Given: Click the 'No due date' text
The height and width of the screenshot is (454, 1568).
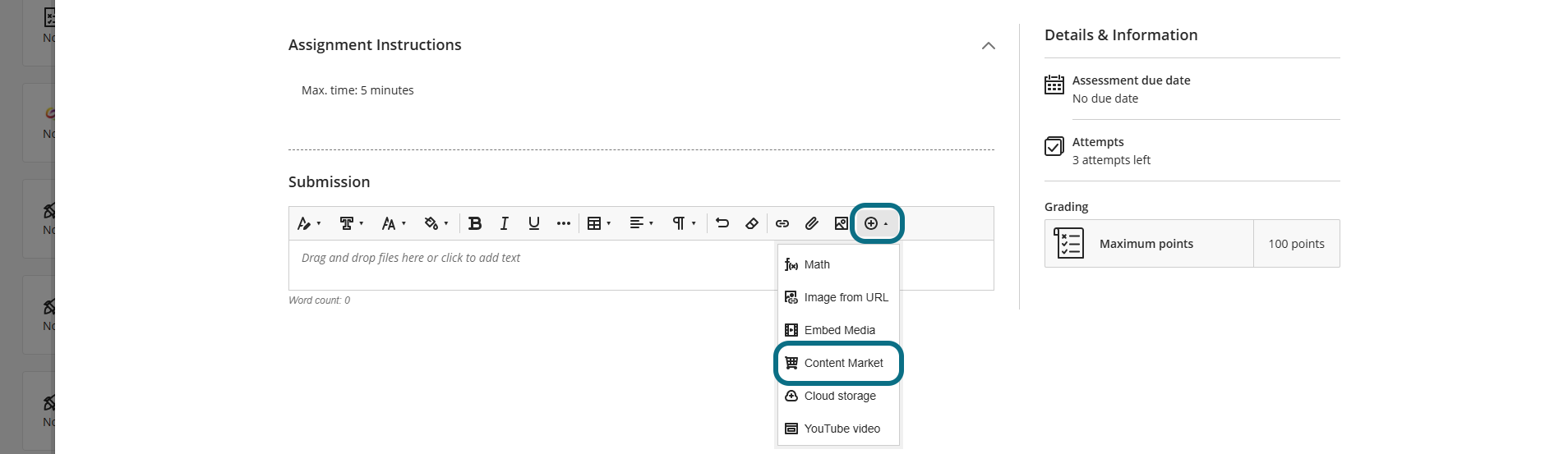Looking at the screenshot, I should pos(1105,99).
